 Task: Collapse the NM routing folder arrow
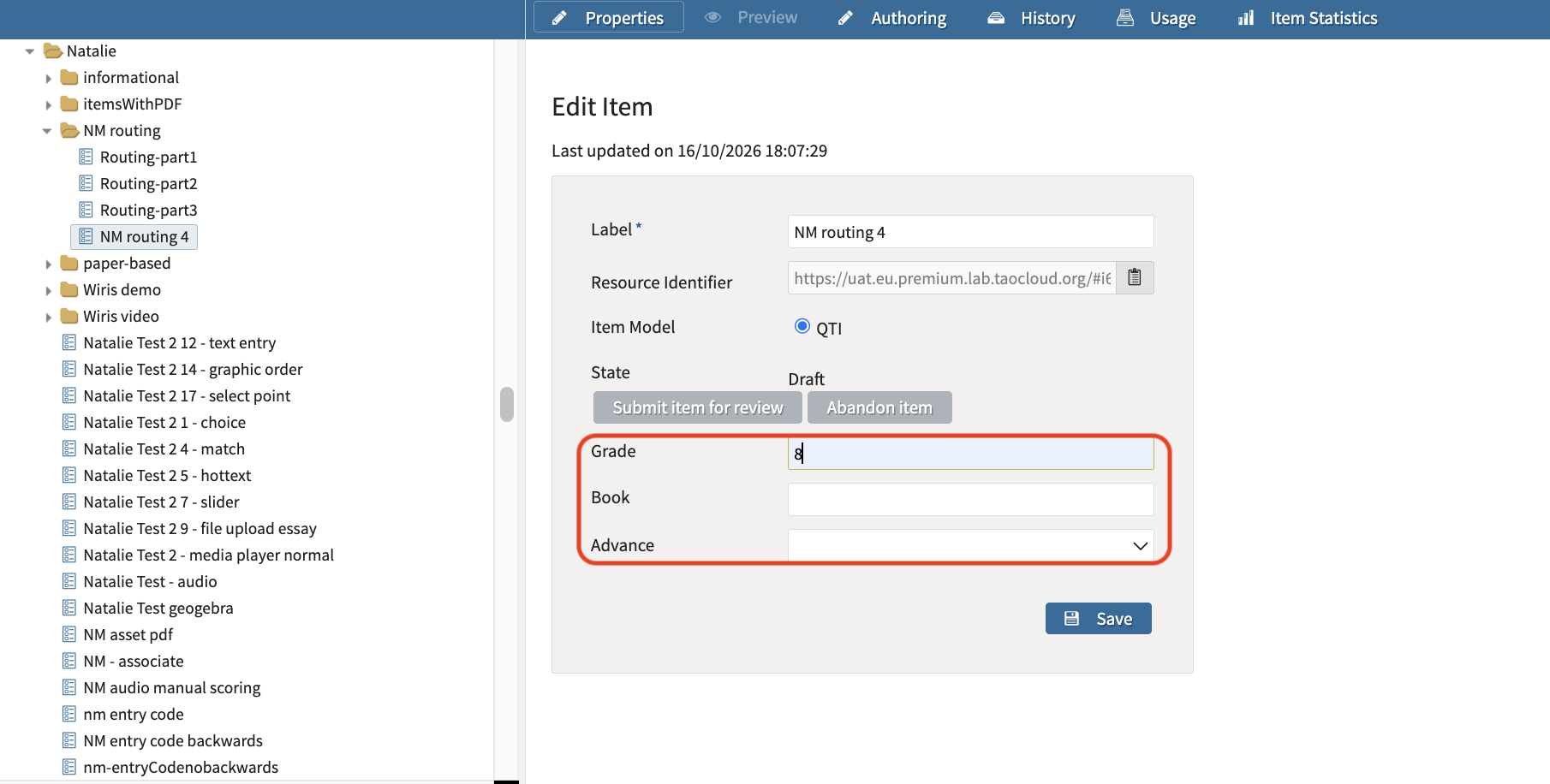pyautogui.click(x=47, y=131)
